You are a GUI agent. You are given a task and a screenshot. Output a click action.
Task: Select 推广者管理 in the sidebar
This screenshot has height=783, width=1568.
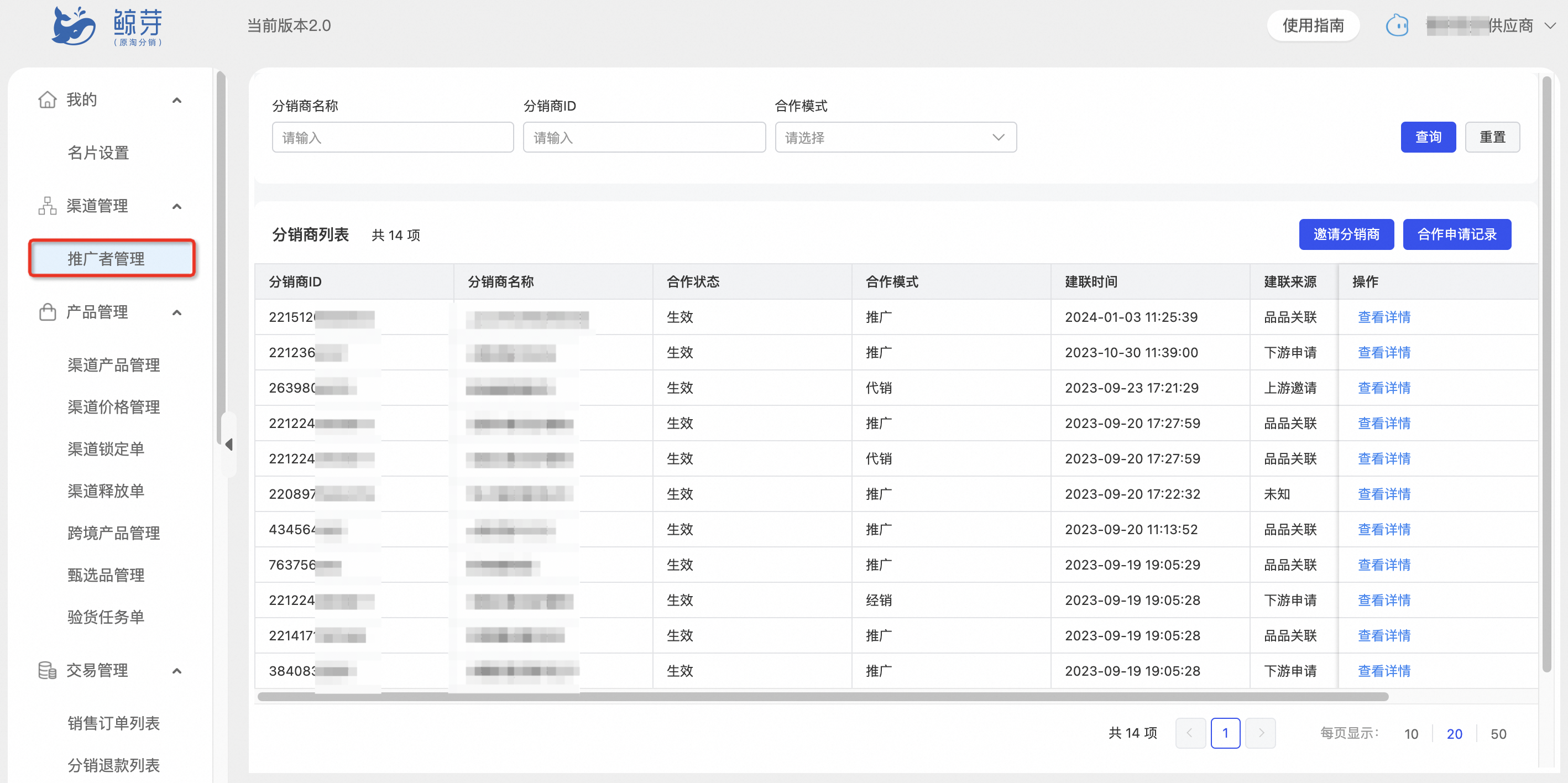(x=112, y=258)
